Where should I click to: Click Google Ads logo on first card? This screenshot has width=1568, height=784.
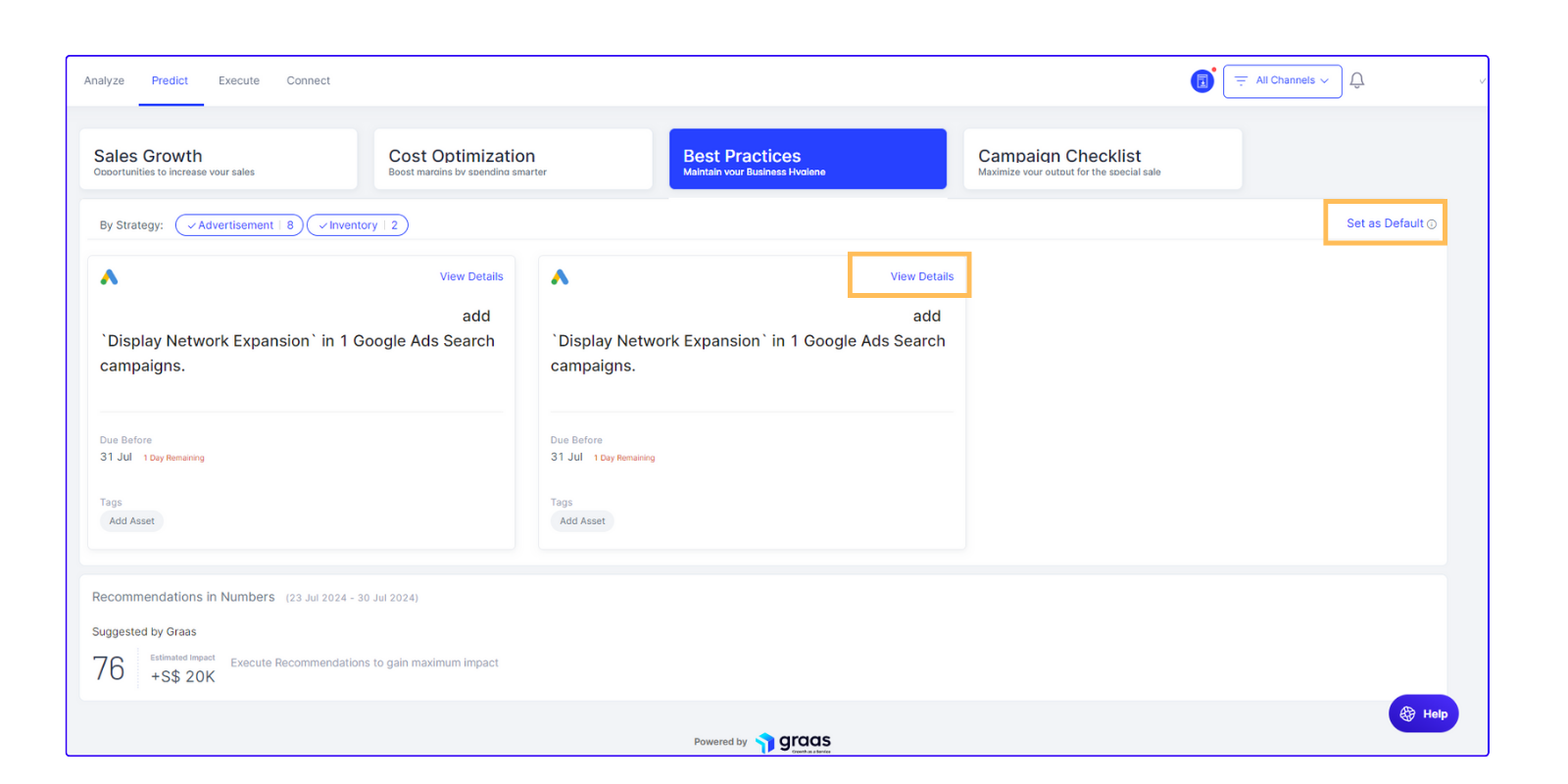109,277
